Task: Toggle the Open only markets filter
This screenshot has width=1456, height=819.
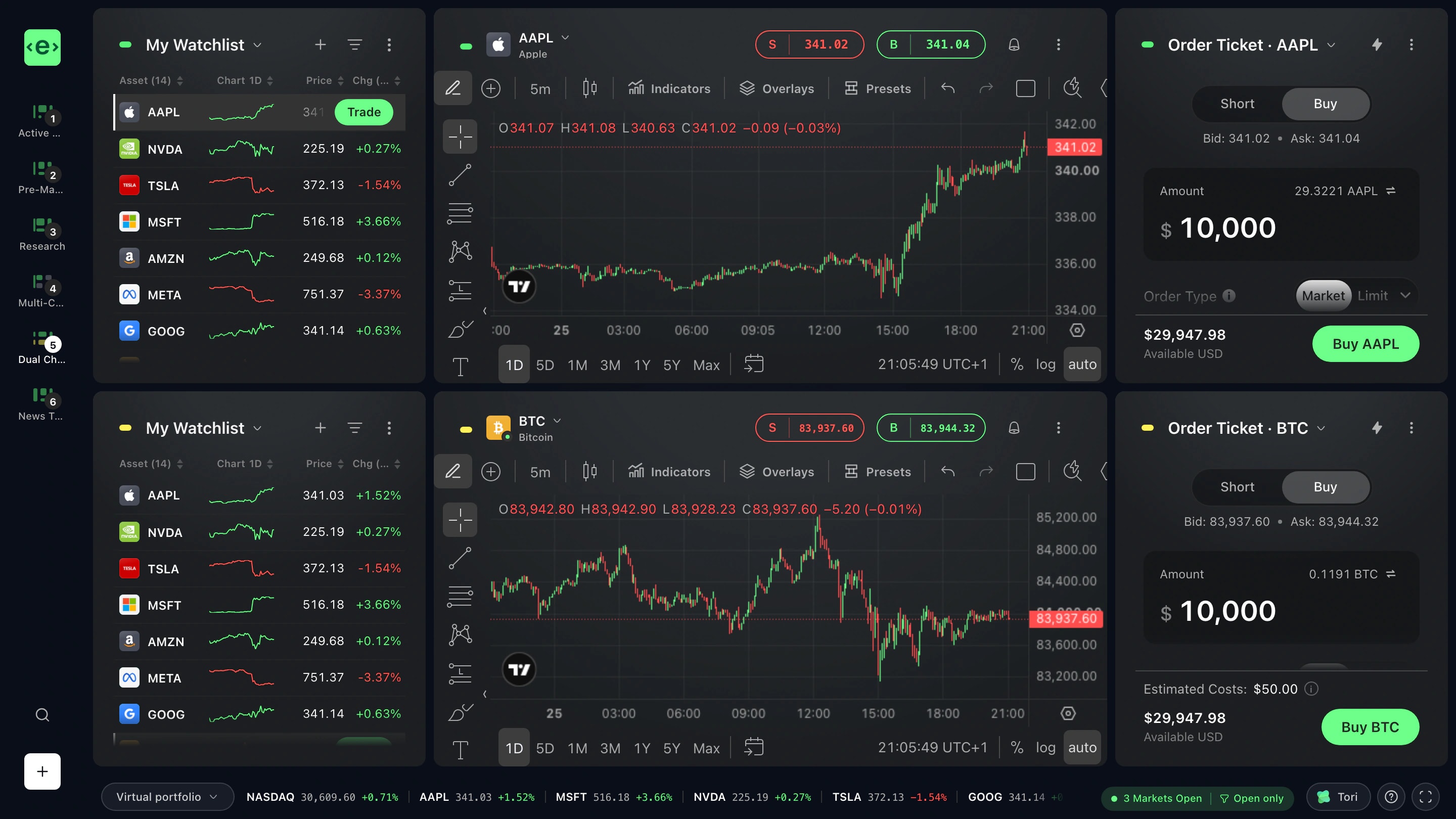Action: point(1251,798)
